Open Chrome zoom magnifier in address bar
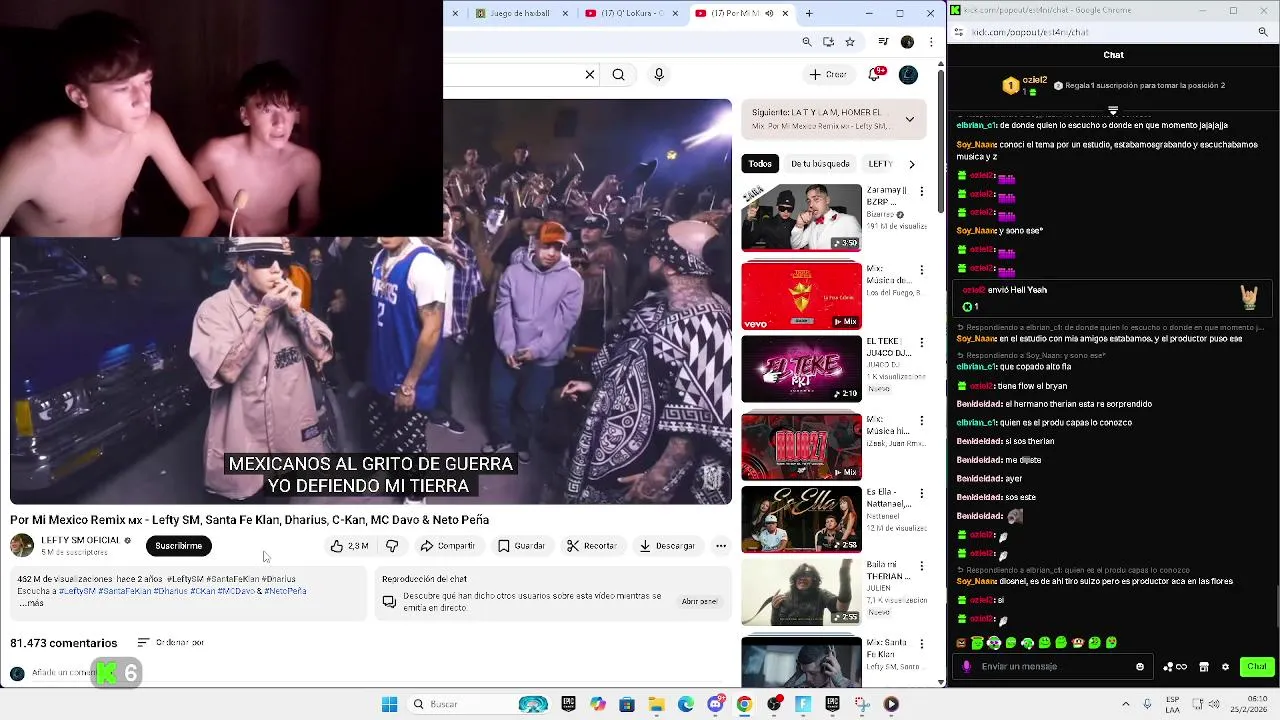 tap(807, 42)
